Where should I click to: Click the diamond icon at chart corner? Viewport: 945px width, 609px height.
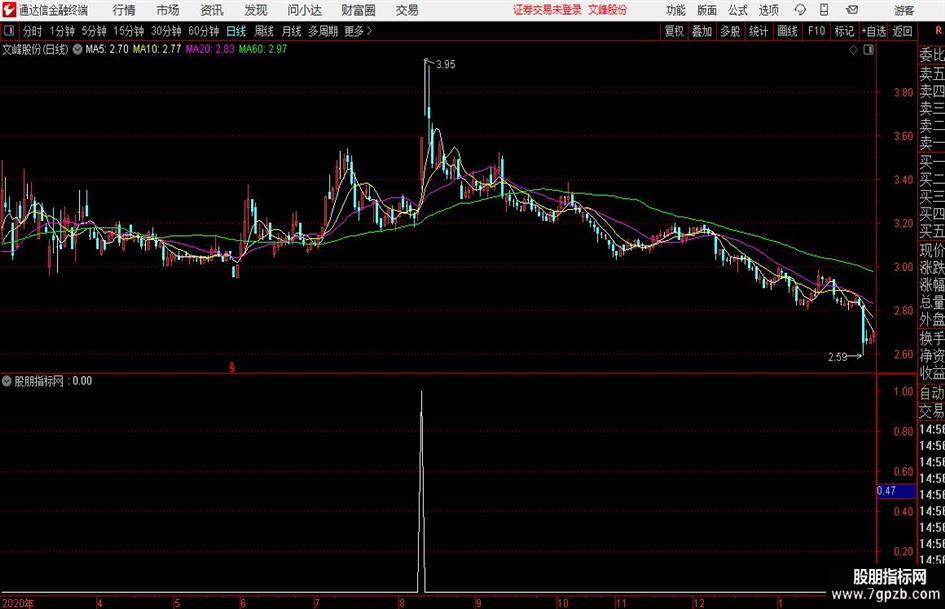(x=853, y=50)
